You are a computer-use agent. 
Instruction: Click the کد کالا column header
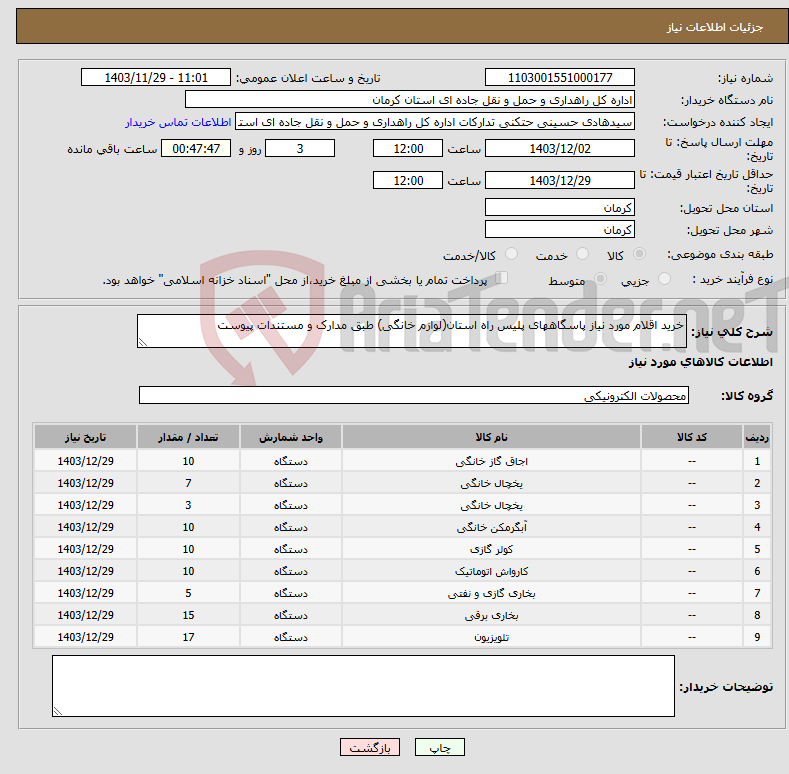[692, 437]
